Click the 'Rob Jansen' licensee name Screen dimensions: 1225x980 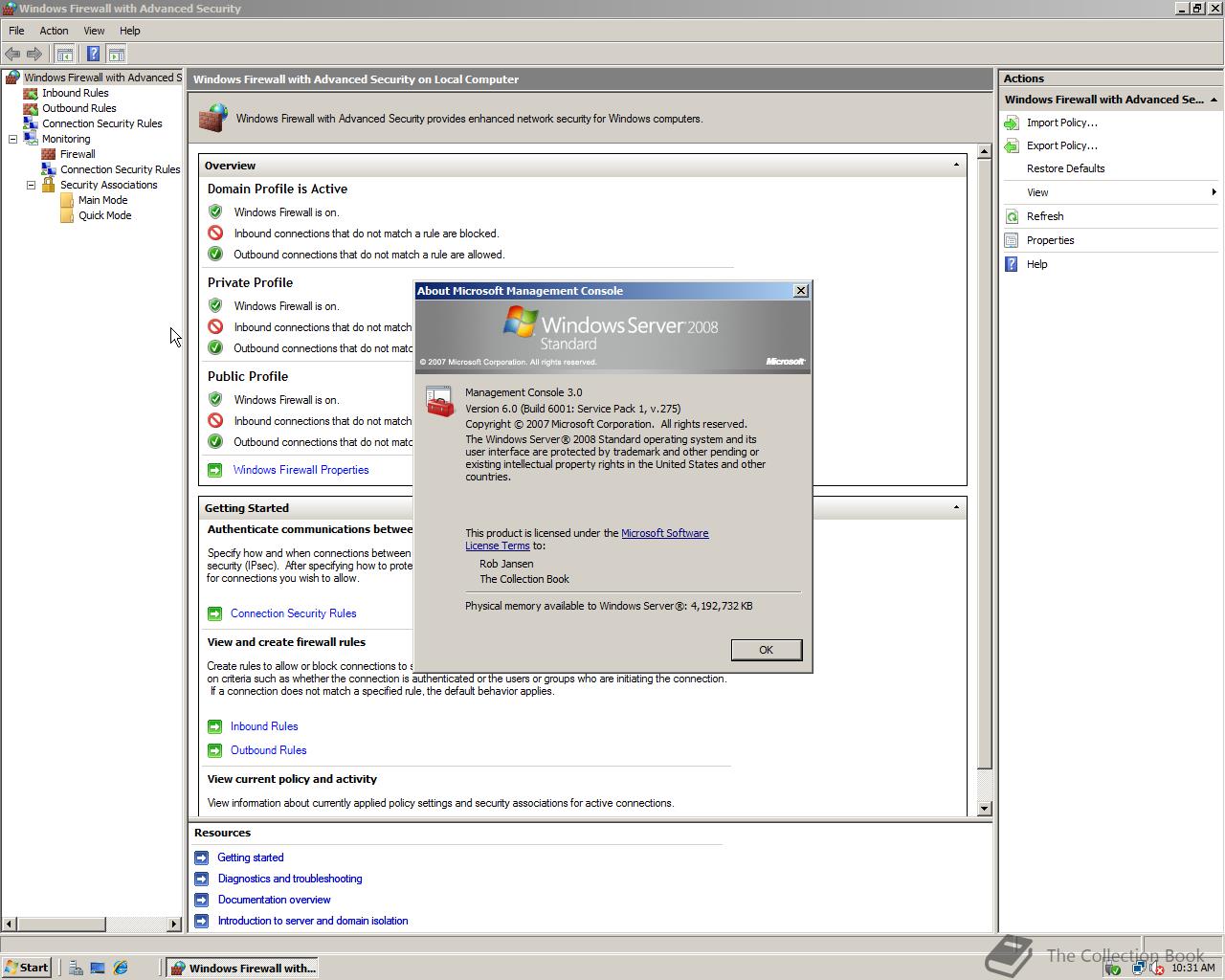[506, 564]
